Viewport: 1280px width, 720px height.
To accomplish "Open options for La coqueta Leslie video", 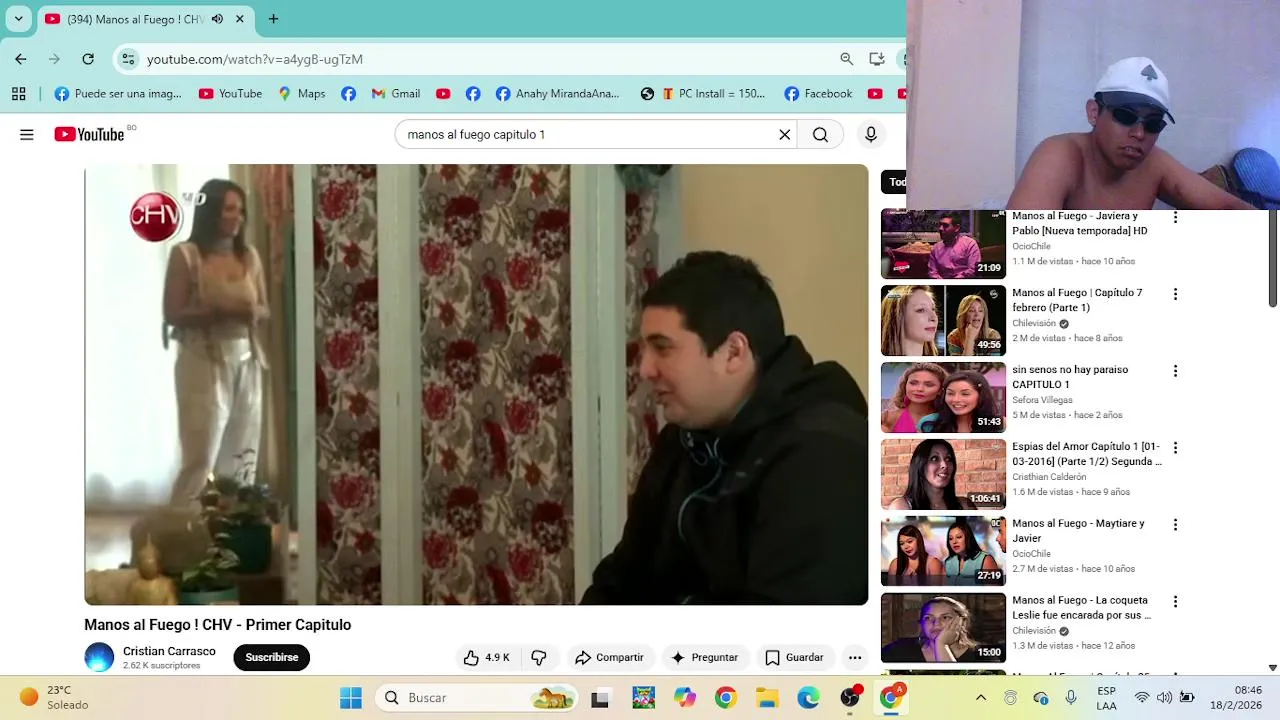I will tap(1176, 602).
